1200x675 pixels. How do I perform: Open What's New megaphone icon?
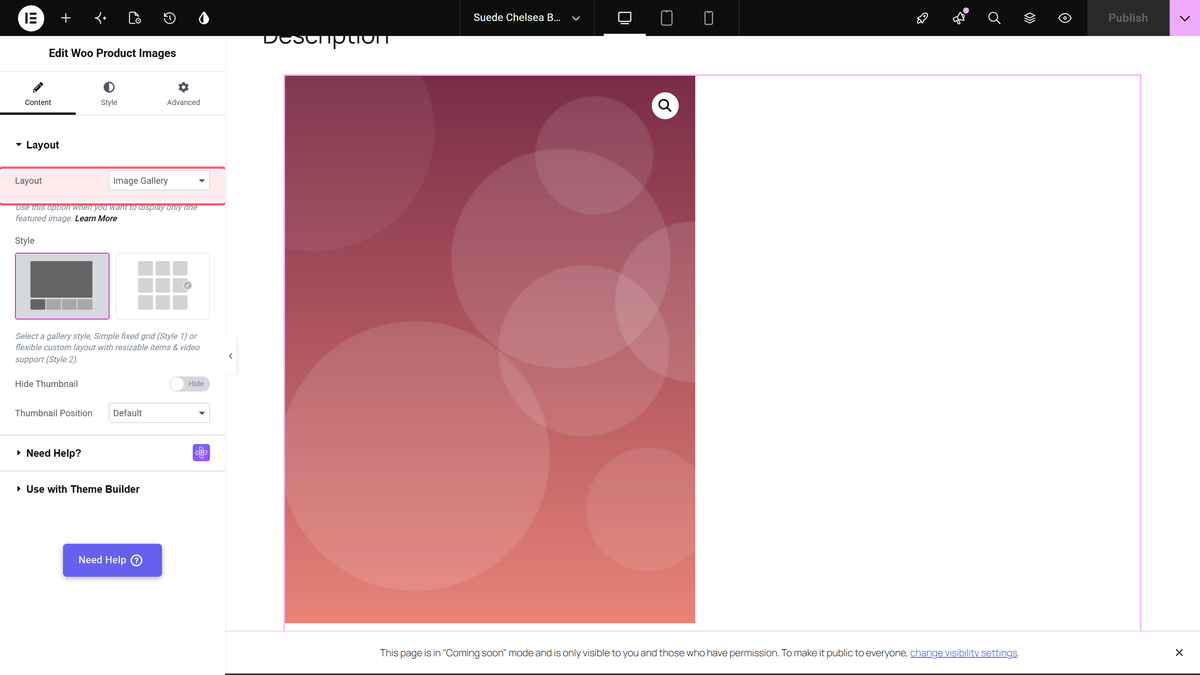coord(959,18)
